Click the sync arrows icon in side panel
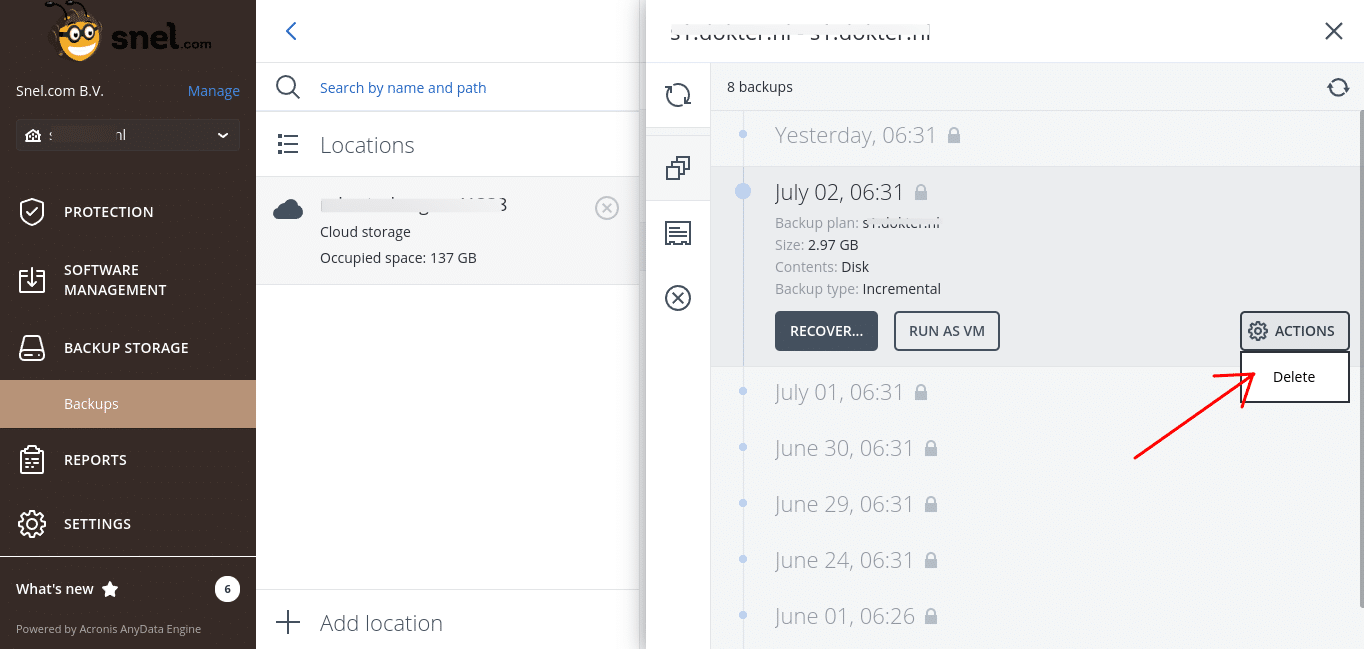 678,95
